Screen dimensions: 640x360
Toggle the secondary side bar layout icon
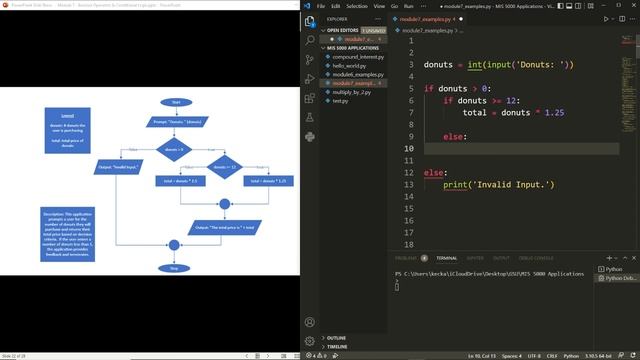click(x=578, y=6)
